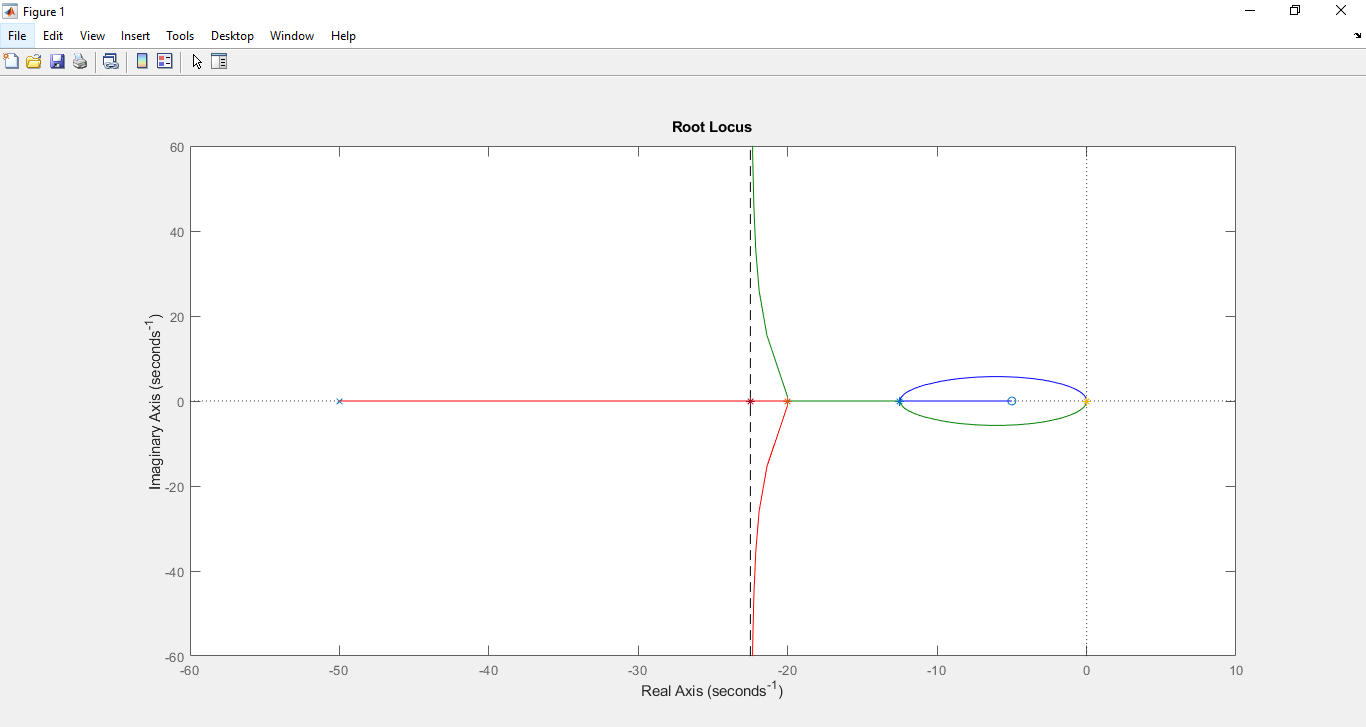Click the pole marker near -12.5
The width and height of the screenshot is (1366, 727).
[900, 401]
